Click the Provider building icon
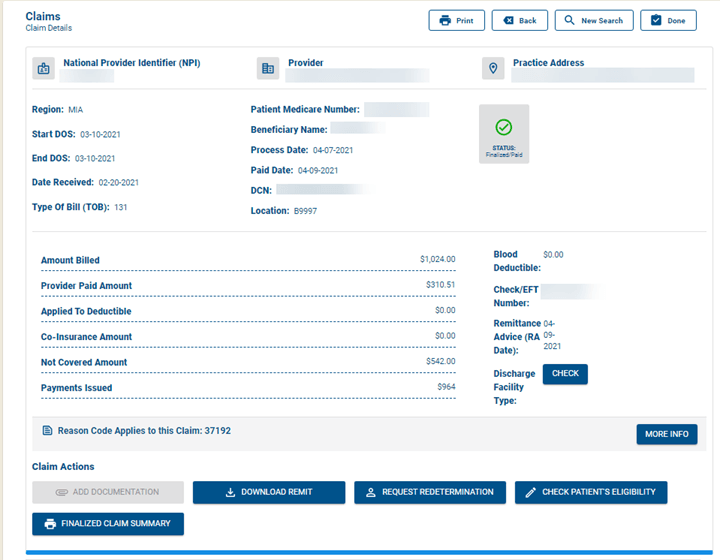Screen dimensions: 720x560 click(268, 69)
